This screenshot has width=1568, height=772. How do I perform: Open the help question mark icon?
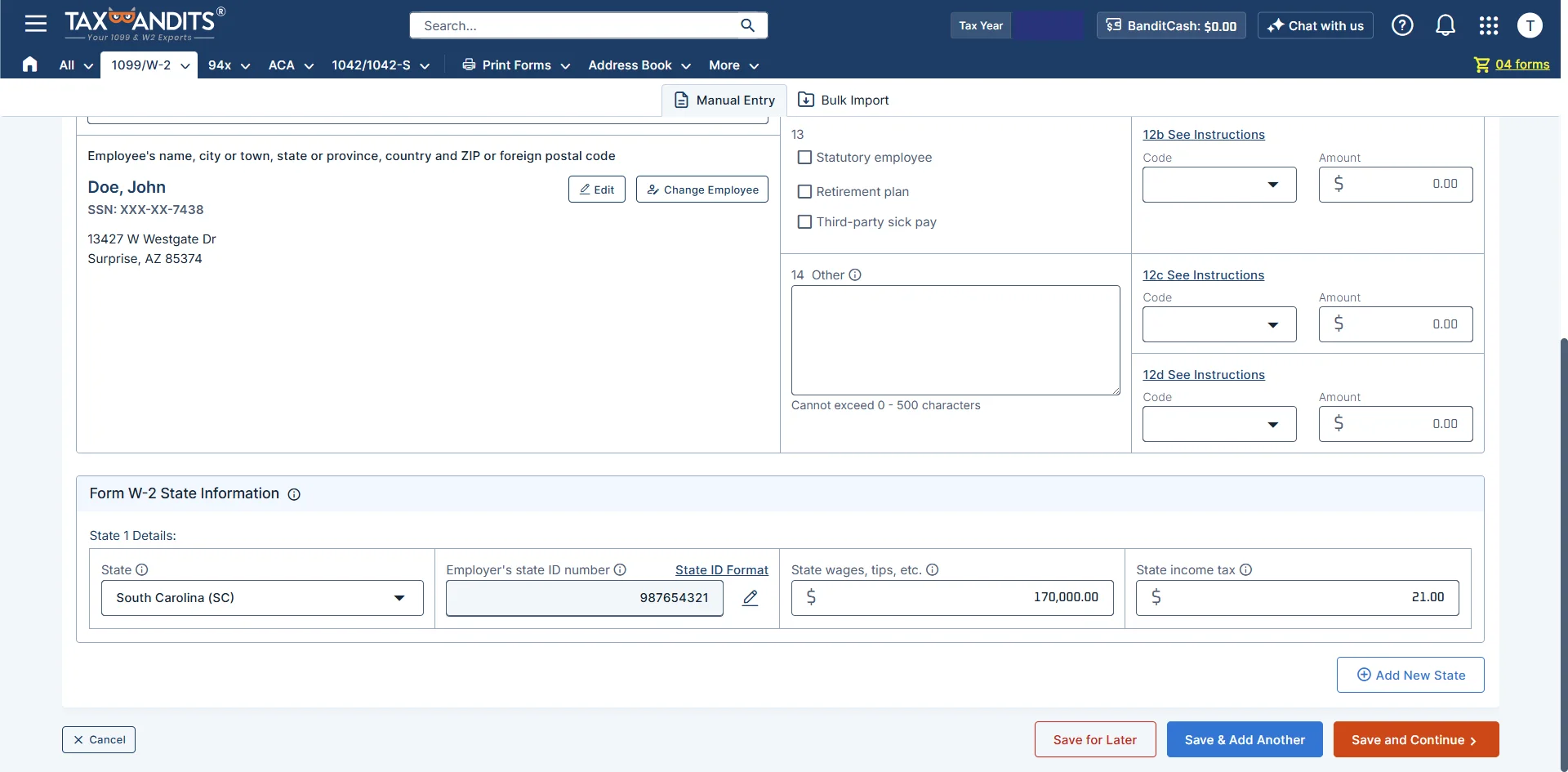(1402, 25)
